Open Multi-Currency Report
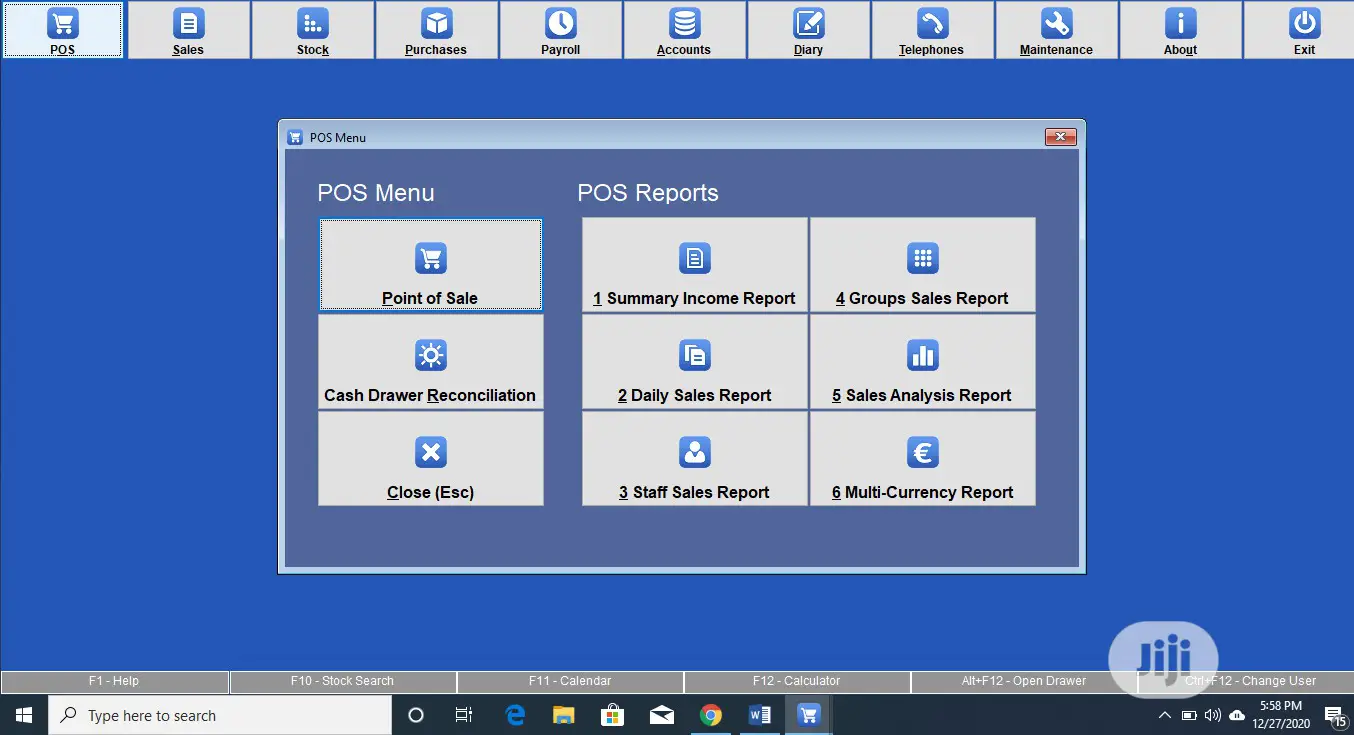This screenshot has height=735, width=1354. pos(923,459)
